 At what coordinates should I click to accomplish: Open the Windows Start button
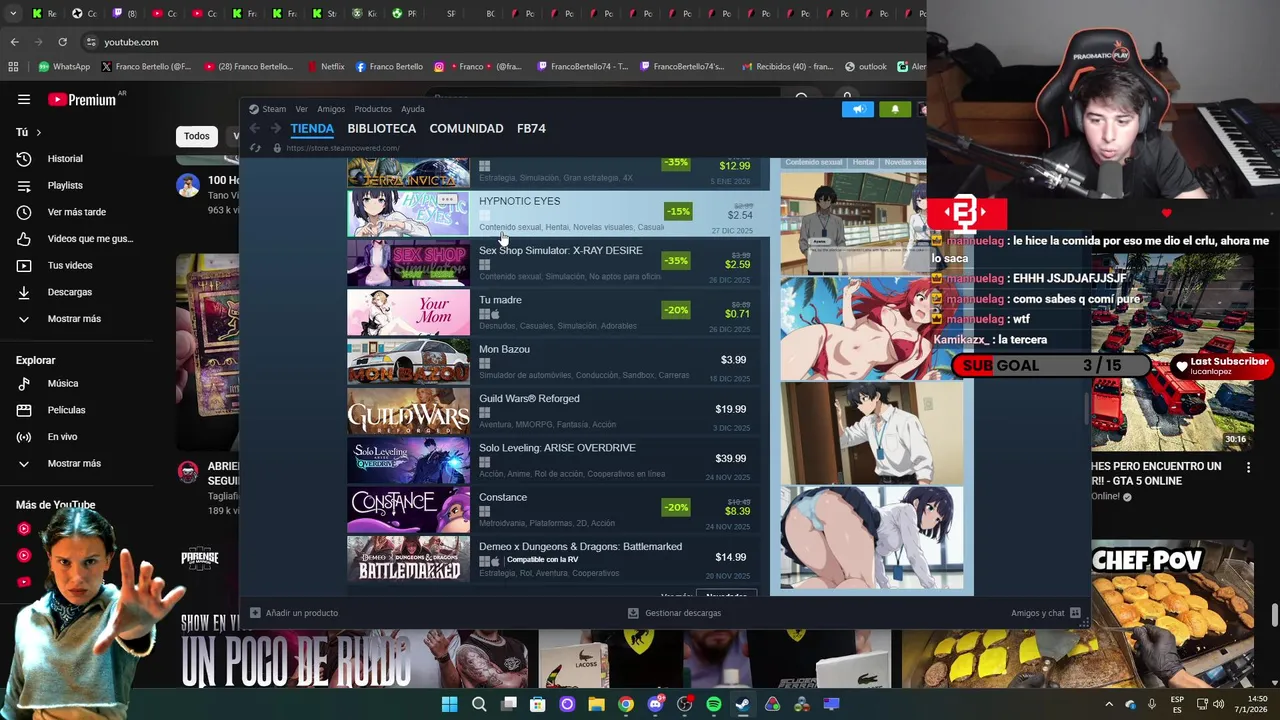pos(450,704)
